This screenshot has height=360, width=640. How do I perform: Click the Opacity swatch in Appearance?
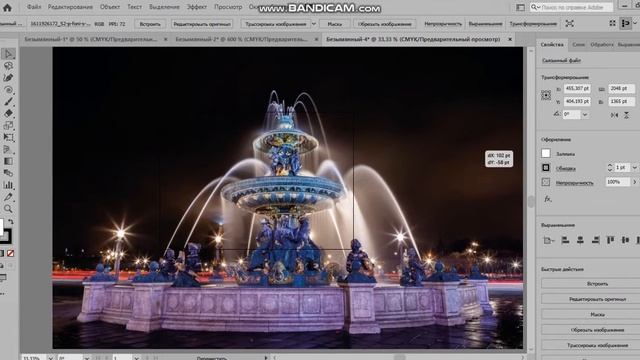(546, 182)
